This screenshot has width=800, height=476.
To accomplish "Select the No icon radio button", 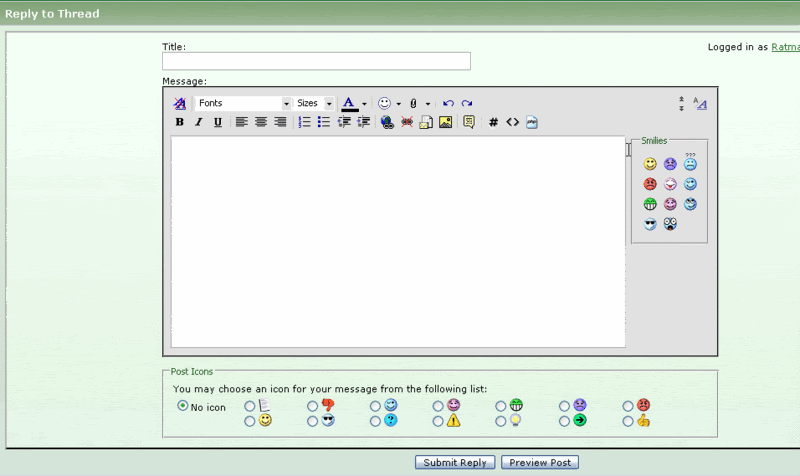I will click(x=182, y=406).
